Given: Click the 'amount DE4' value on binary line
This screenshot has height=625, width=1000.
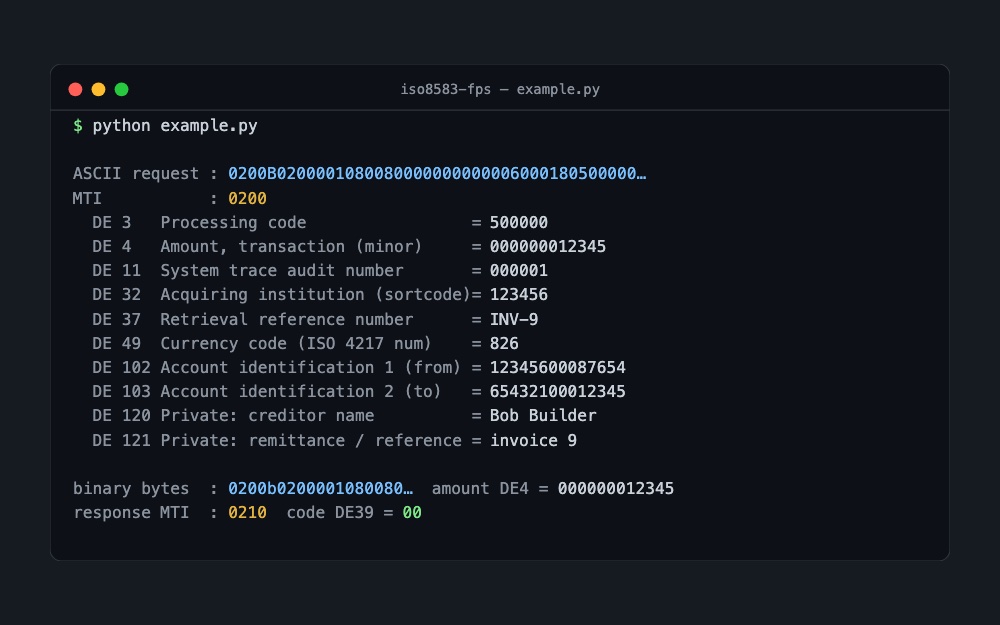Looking at the screenshot, I should click(x=615, y=489).
